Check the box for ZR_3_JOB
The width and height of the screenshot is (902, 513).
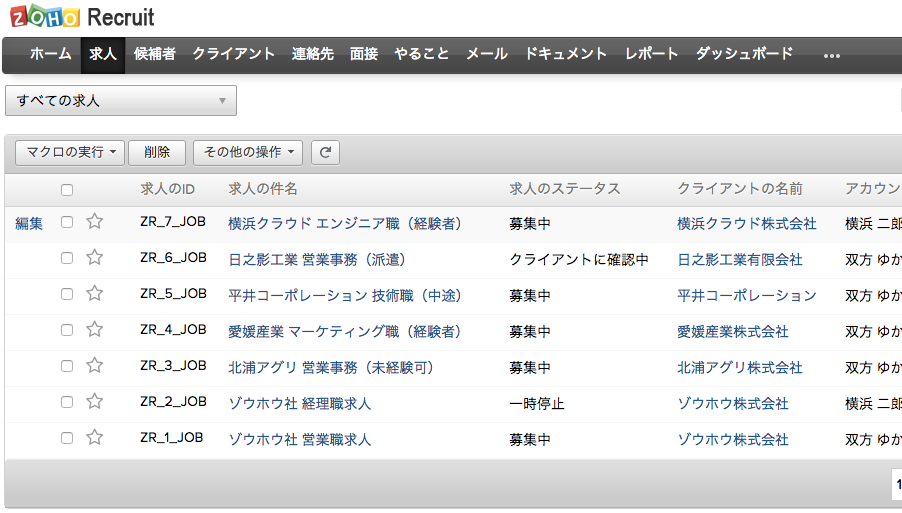(x=67, y=366)
